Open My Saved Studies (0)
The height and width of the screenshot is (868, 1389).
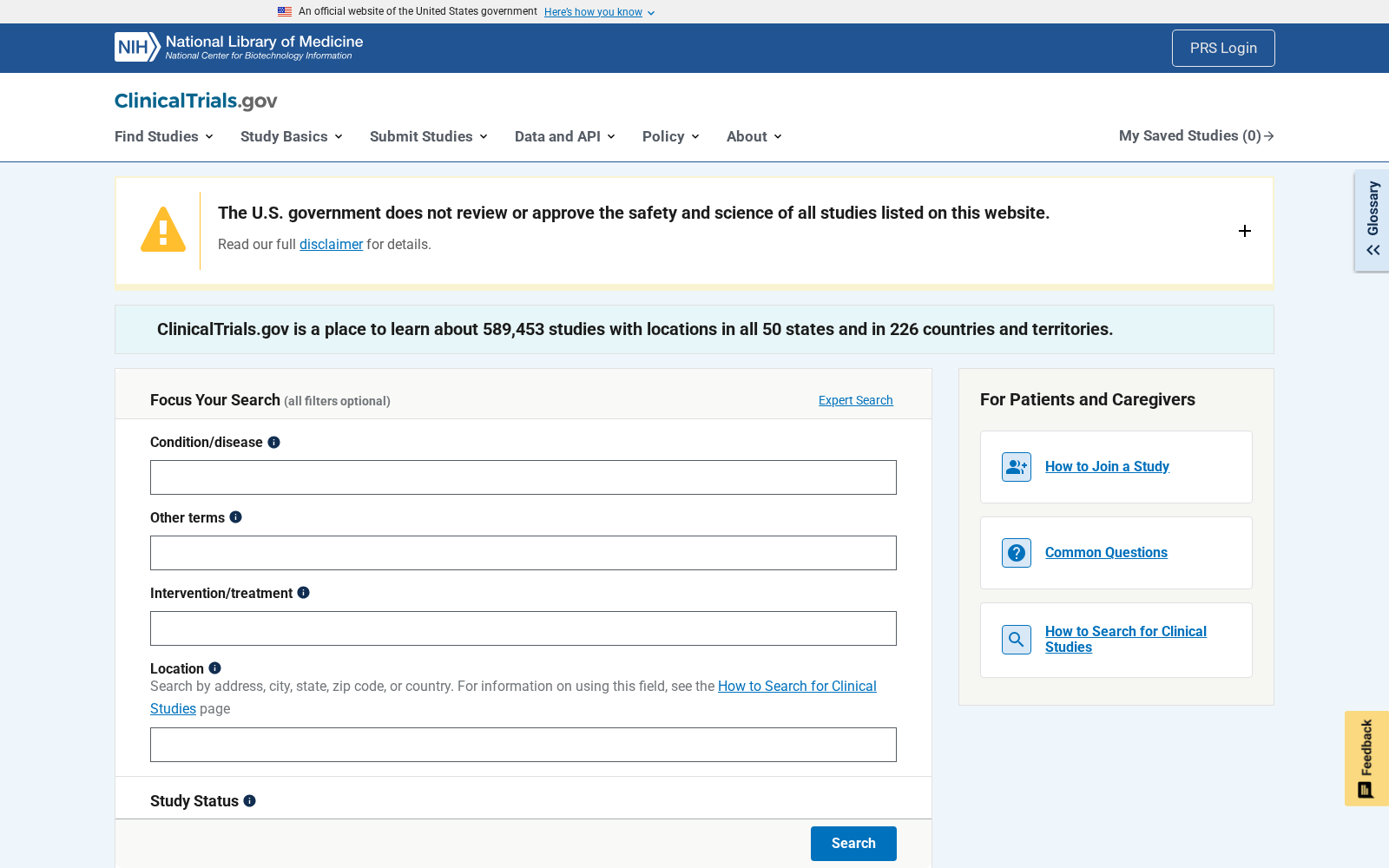point(1196,136)
